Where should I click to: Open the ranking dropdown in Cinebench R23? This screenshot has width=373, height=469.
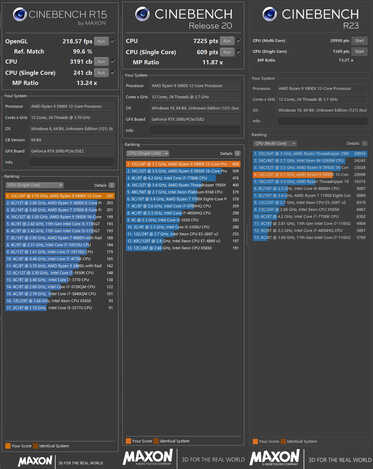click(275, 143)
